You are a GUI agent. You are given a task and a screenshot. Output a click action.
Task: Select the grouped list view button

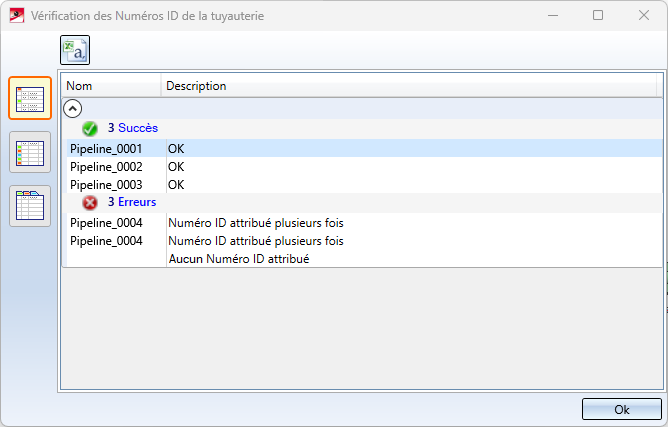coord(30,99)
